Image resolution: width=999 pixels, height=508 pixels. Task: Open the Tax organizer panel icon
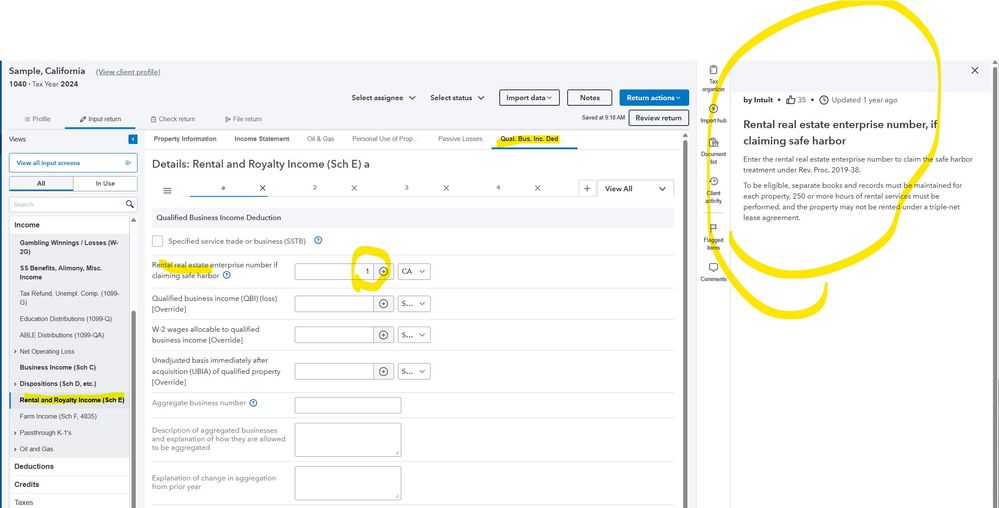713,71
